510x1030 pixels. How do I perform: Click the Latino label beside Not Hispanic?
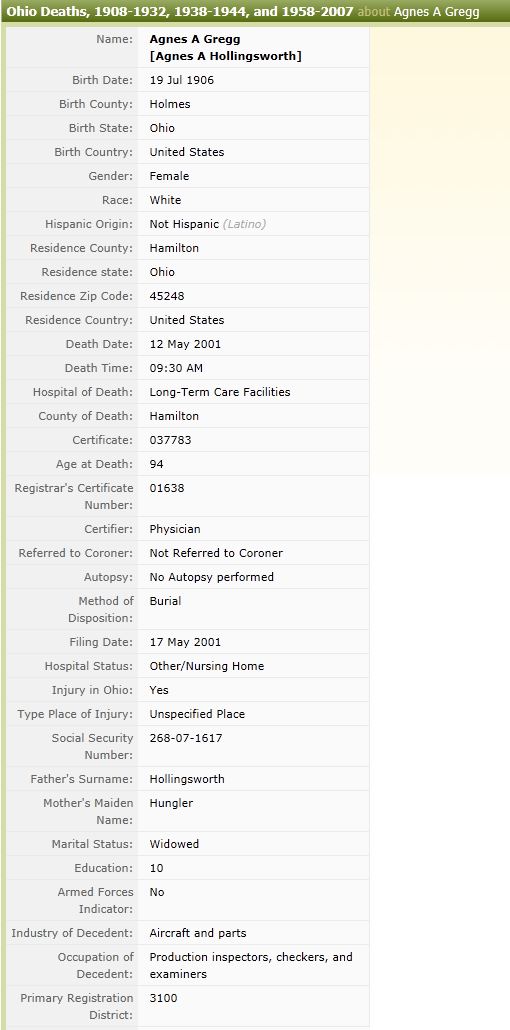[x=244, y=224]
